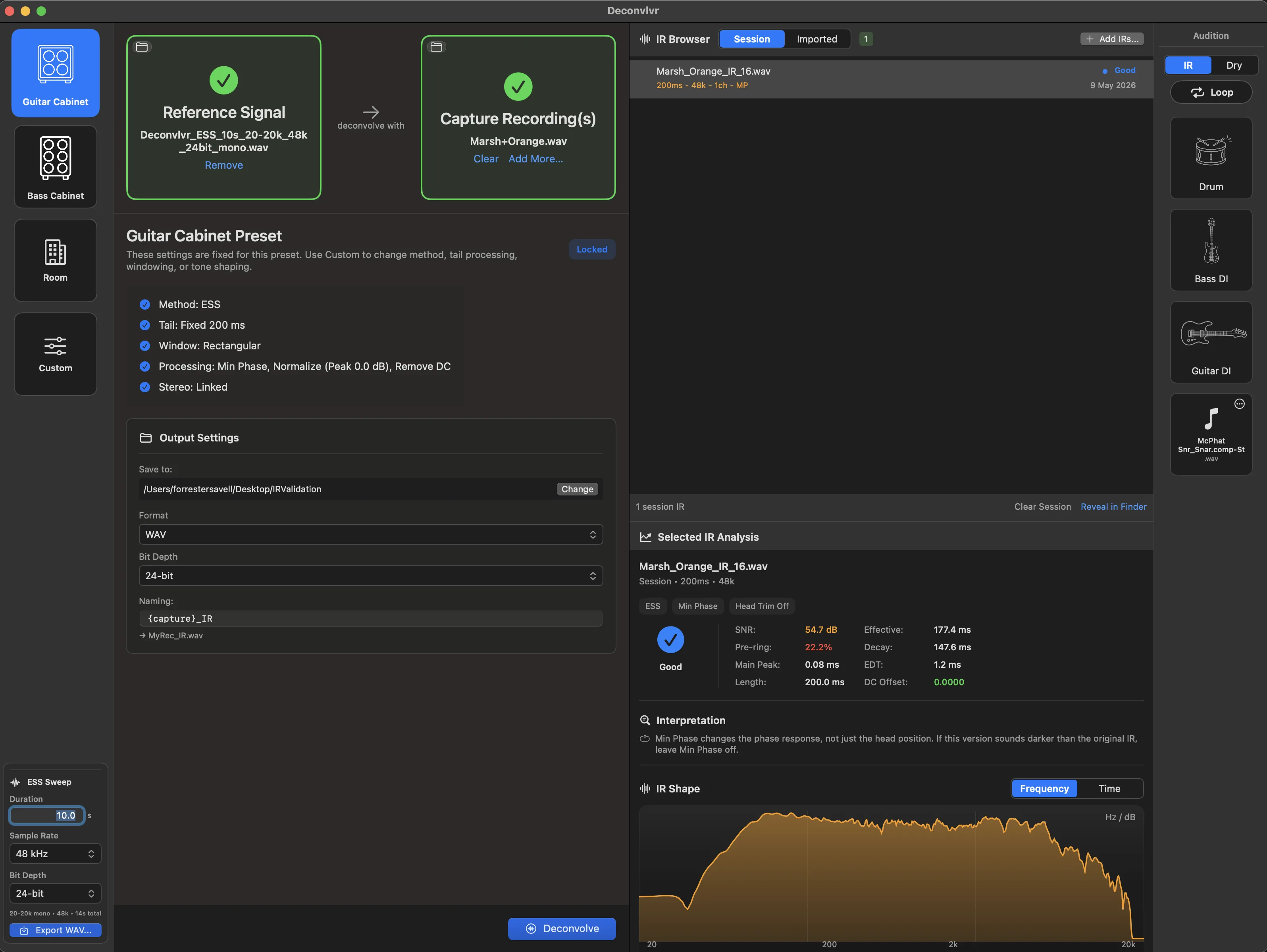The image size is (1267, 952).
Task: Open the ESS Sweep Sample Rate dropdown
Action: pyautogui.click(x=56, y=854)
